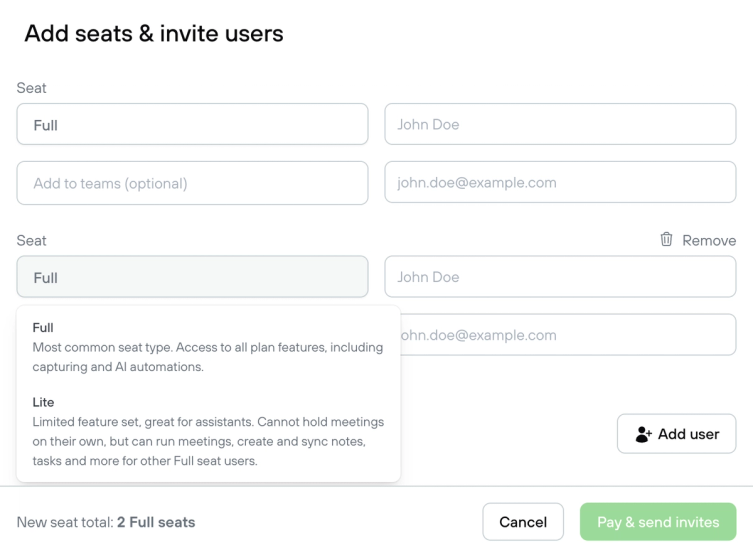Click the New seat total label
Viewport: 753px width, 550px height.
(x=64, y=522)
